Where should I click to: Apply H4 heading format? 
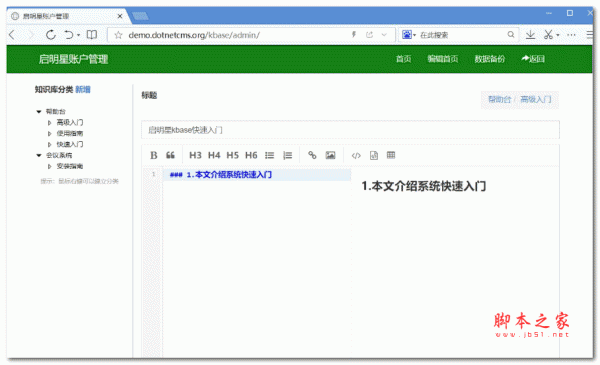[x=214, y=155]
